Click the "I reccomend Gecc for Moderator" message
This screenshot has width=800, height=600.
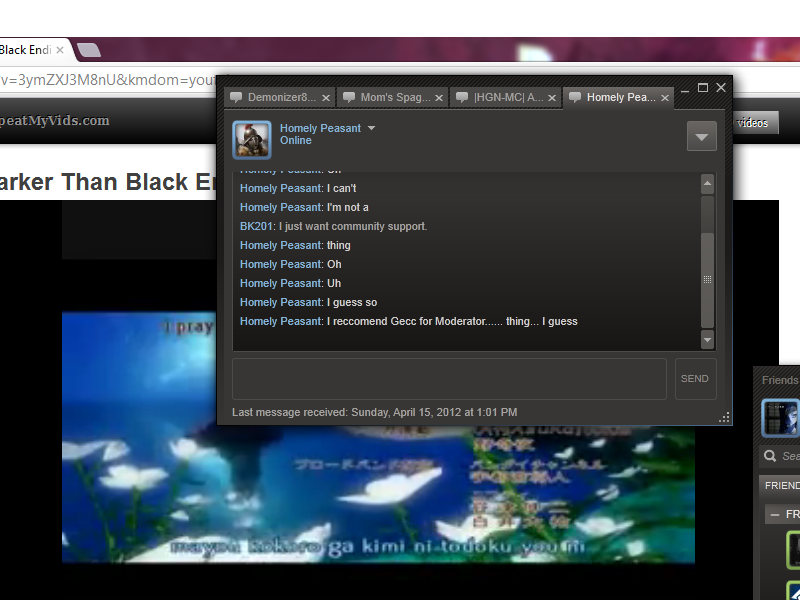tap(409, 321)
